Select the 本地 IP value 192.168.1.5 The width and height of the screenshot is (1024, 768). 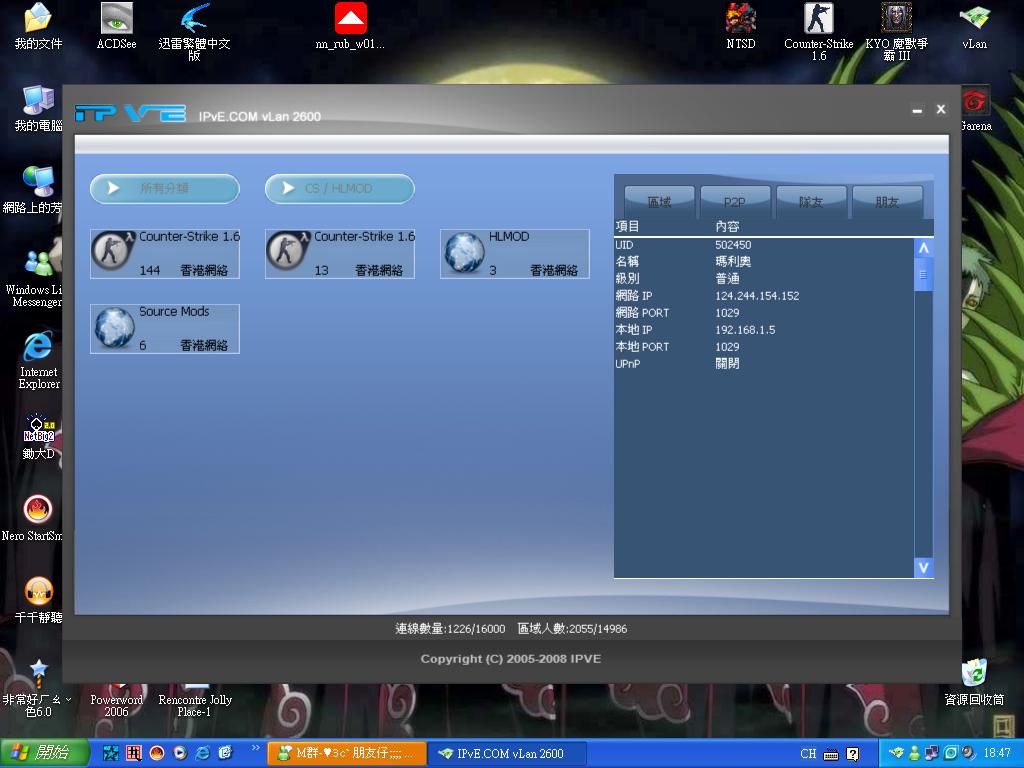click(x=745, y=330)
